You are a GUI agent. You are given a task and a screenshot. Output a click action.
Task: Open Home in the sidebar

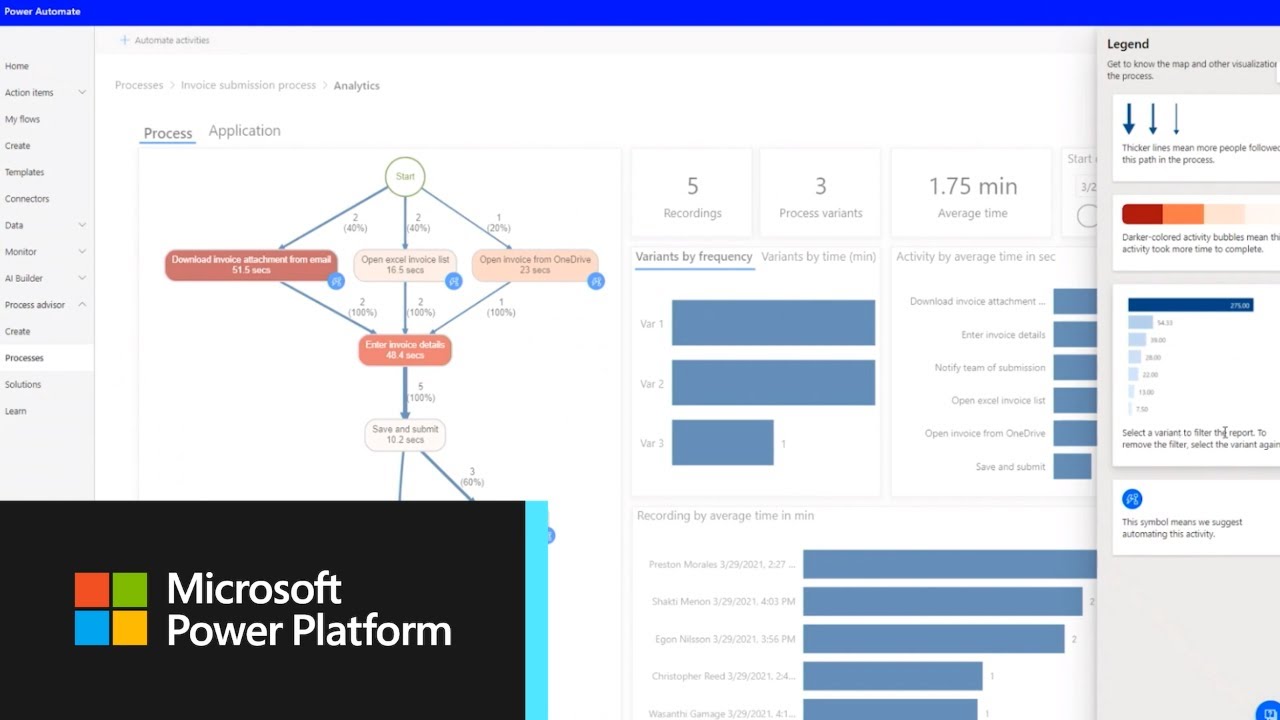coord(17,66)
